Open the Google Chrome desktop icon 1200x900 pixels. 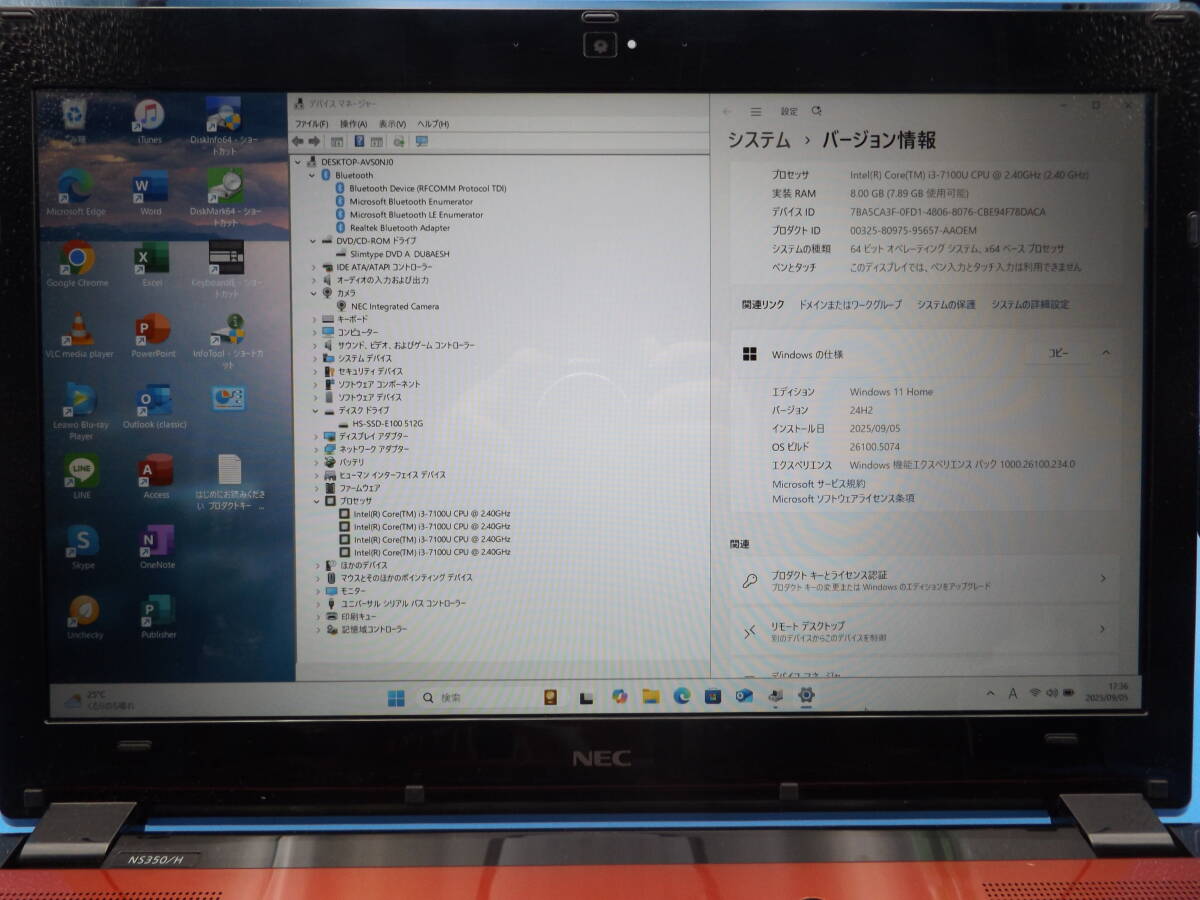(77, 263)
